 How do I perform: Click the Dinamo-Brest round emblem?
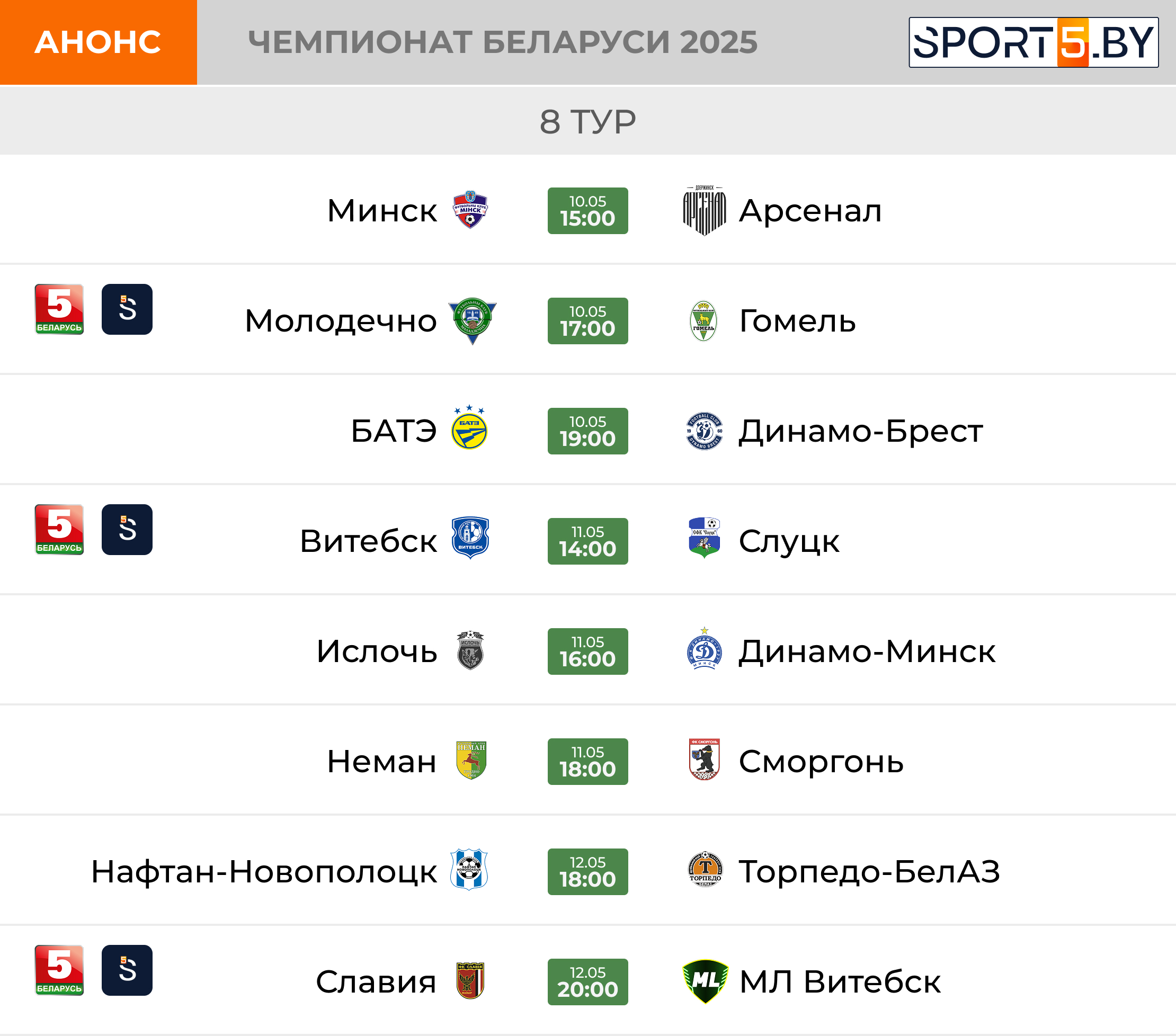704,431
